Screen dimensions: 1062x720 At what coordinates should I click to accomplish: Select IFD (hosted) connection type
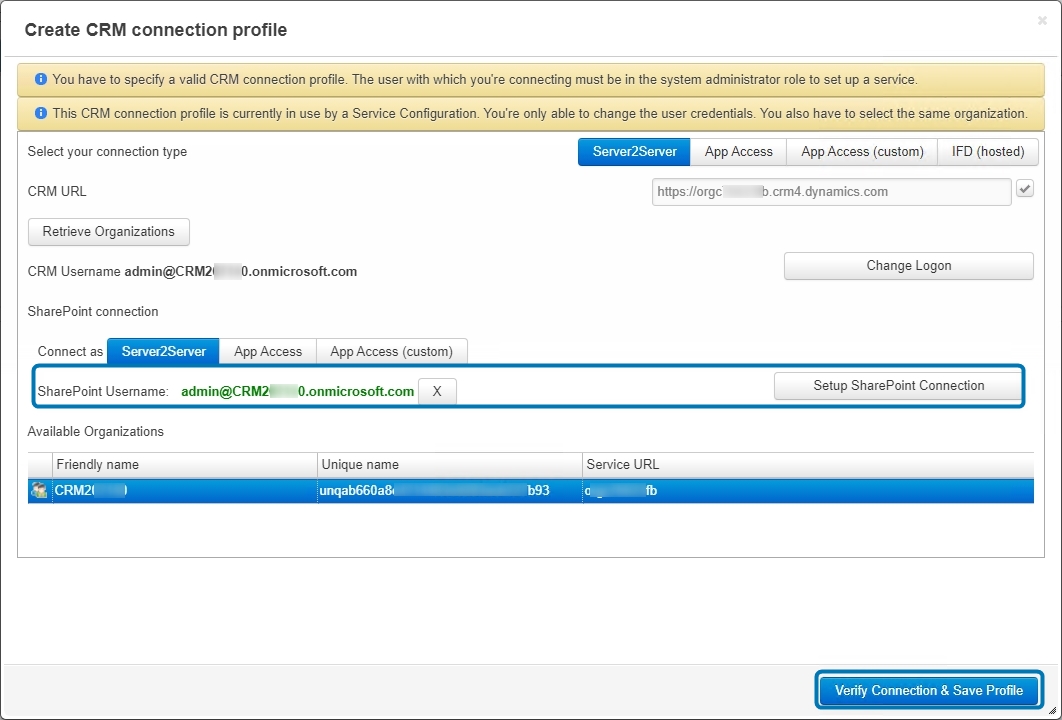coord(987,152)
